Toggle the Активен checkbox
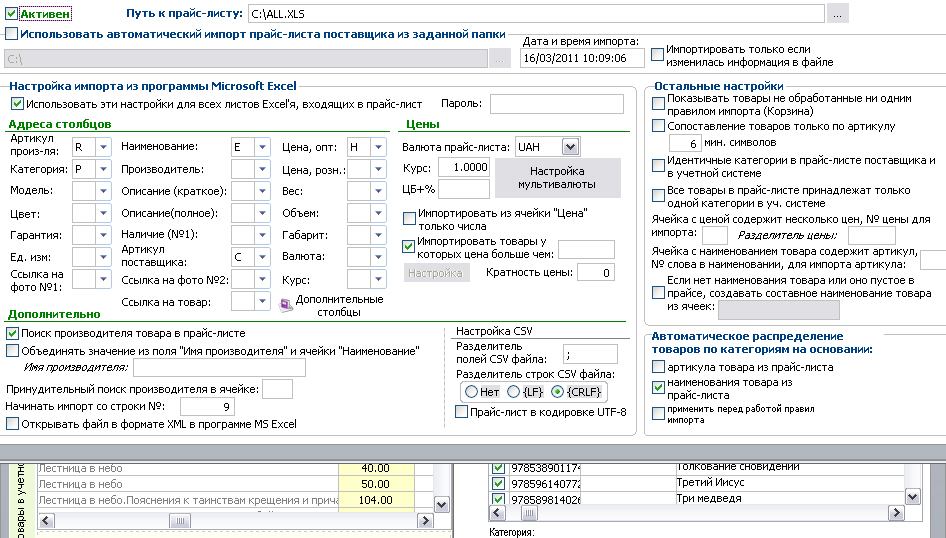This screenshot has width=946, height=538. click(x=11, y=13)
